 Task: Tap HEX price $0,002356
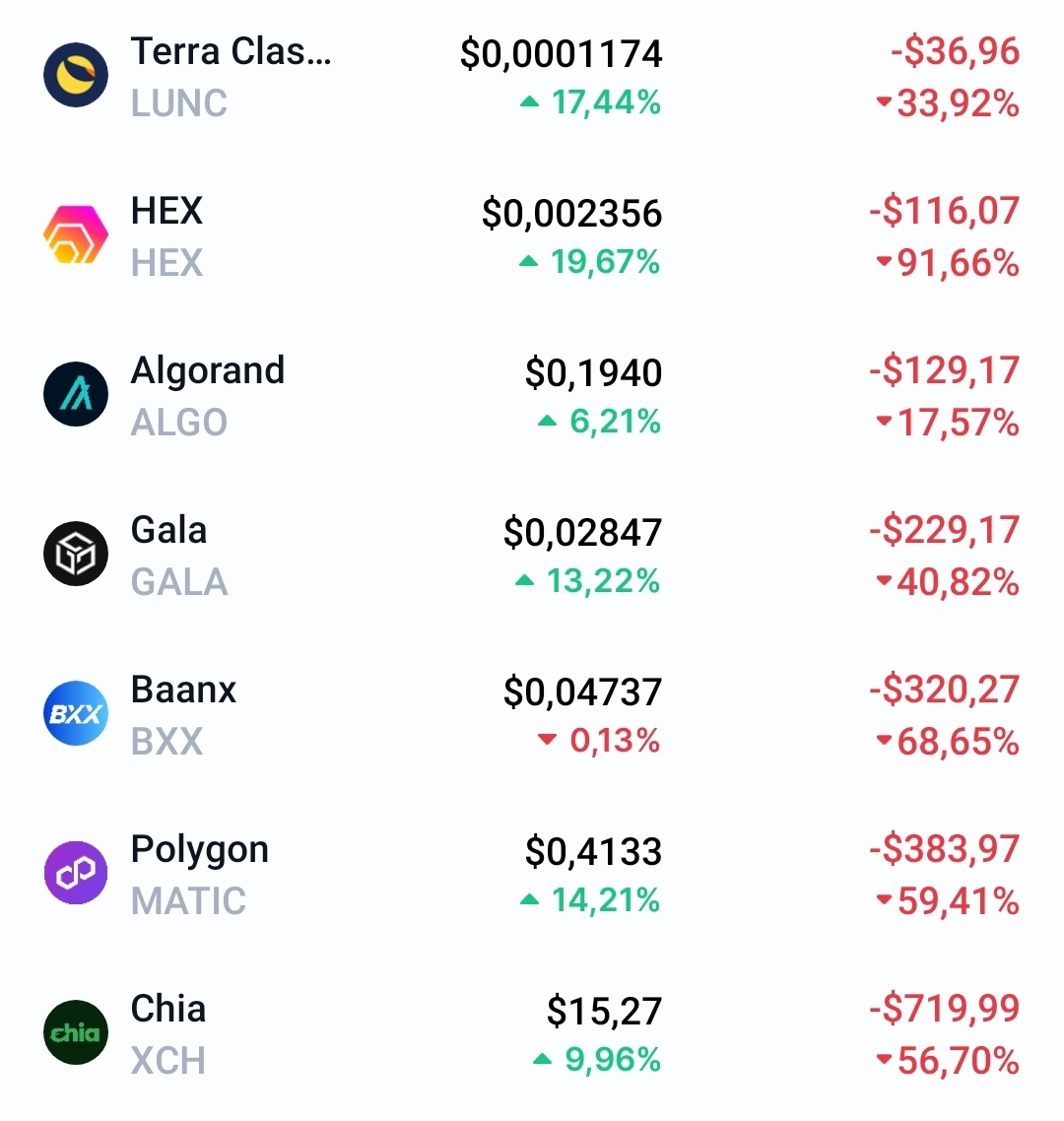tap(571, 213)
